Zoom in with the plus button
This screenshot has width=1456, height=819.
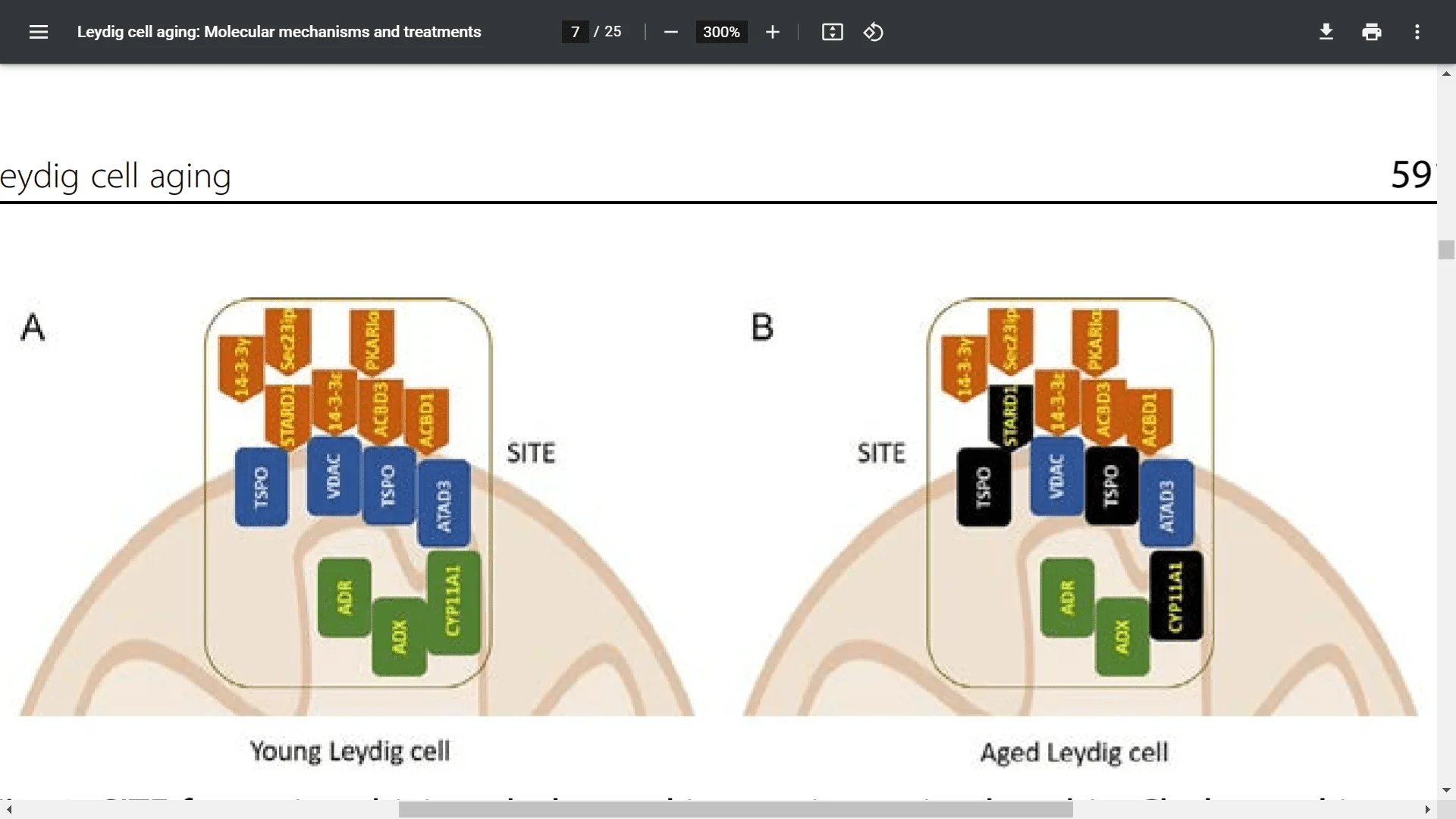tap(772, 32)
